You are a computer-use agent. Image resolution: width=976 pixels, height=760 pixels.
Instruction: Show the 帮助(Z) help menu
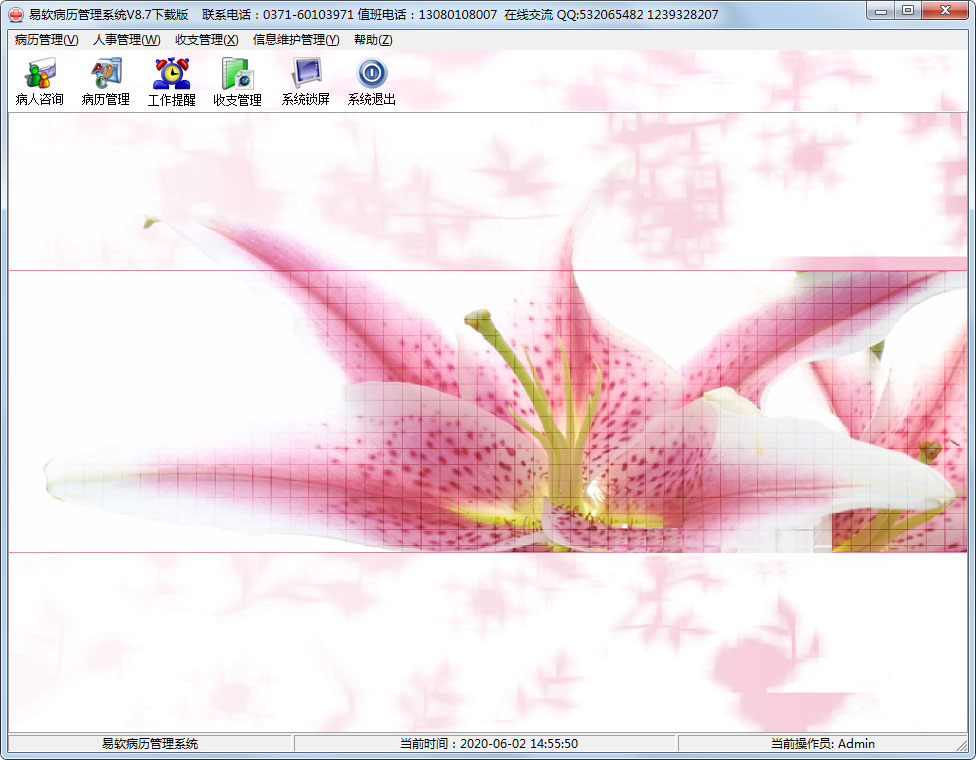pos(373,40)
